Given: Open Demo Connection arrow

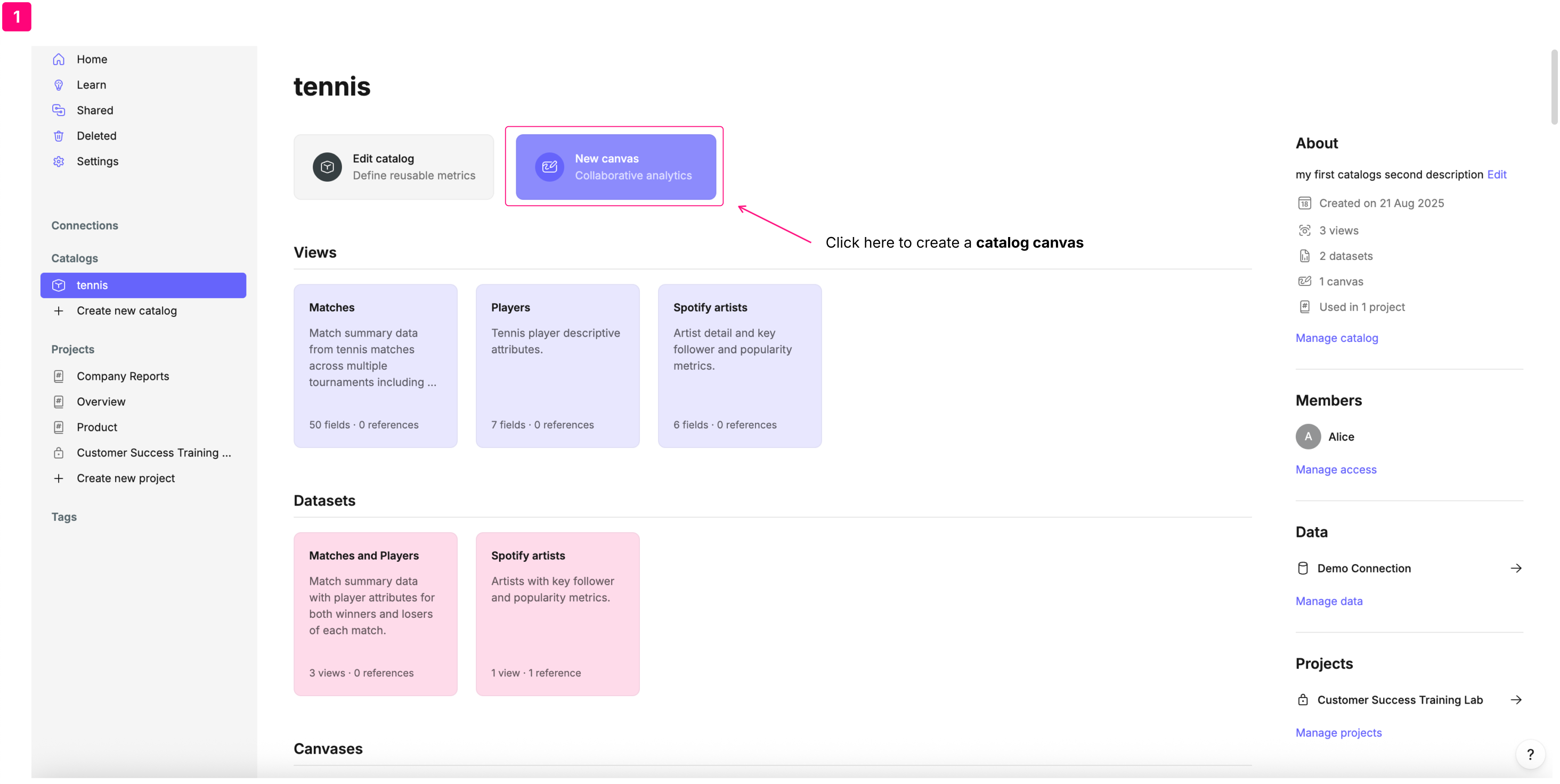Looking at the screenshot, I should (x=1516, y=568).
